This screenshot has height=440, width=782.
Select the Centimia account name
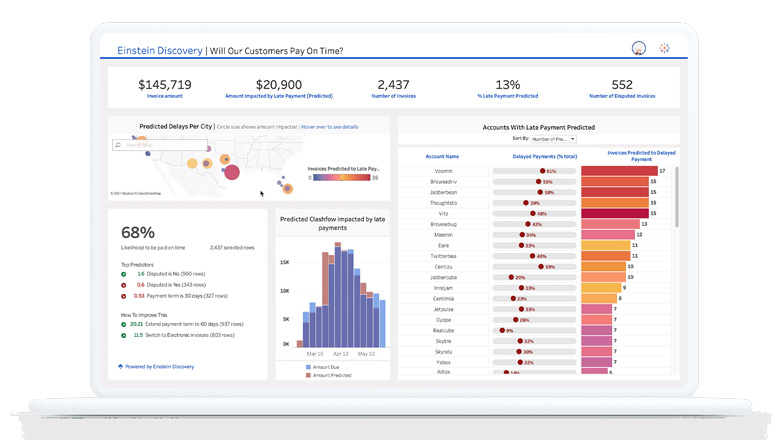pos(443,298)
